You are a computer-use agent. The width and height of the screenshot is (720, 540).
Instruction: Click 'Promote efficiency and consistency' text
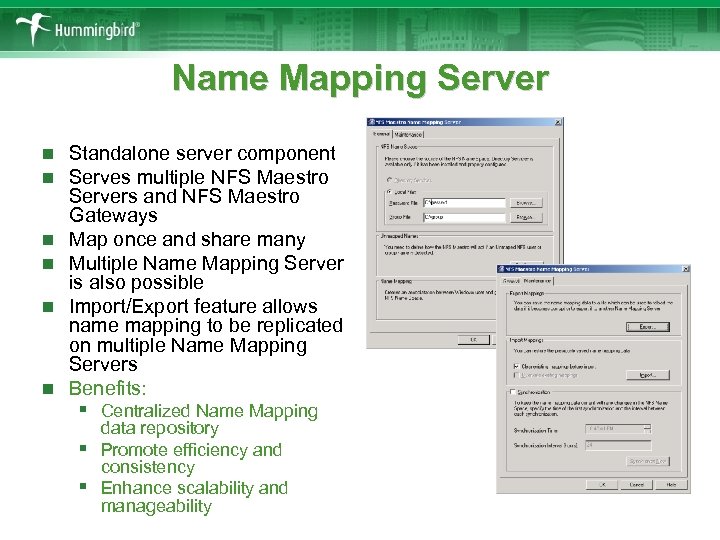coord(191,458)
